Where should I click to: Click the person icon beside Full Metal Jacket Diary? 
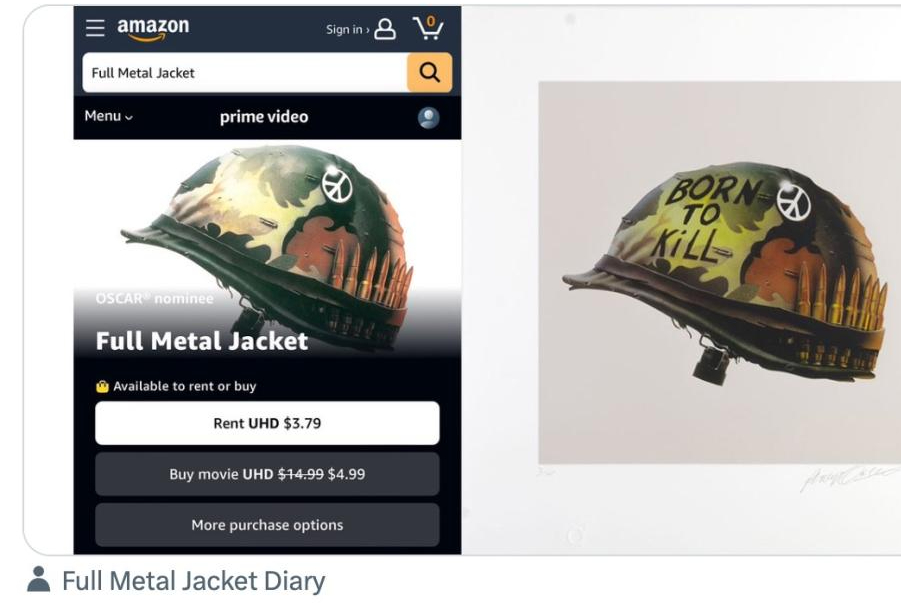pos(38,579)
